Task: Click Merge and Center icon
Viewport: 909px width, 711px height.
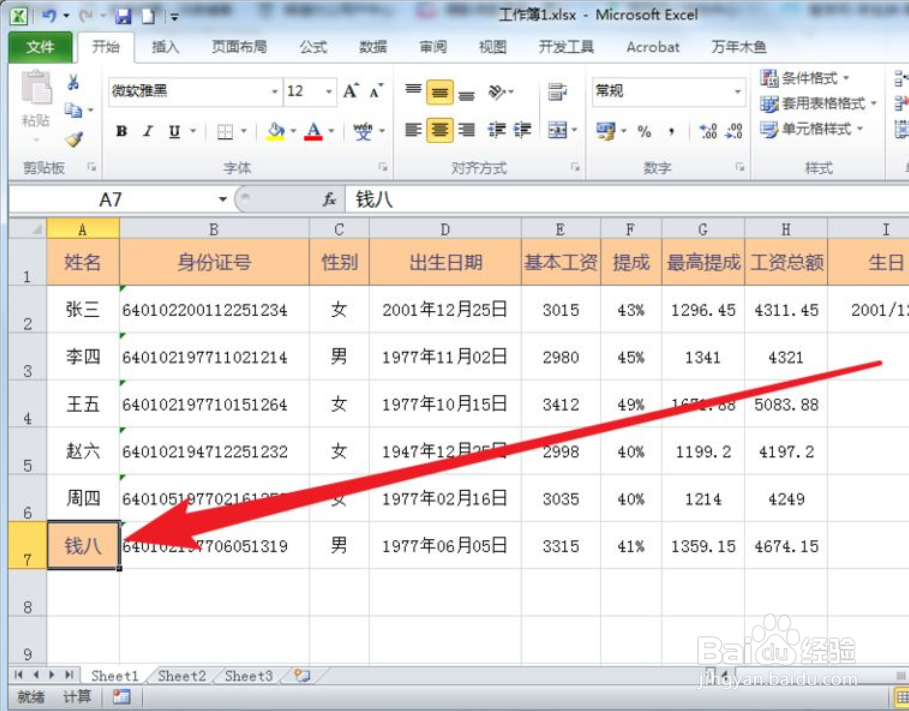Action: coord(557,130)
